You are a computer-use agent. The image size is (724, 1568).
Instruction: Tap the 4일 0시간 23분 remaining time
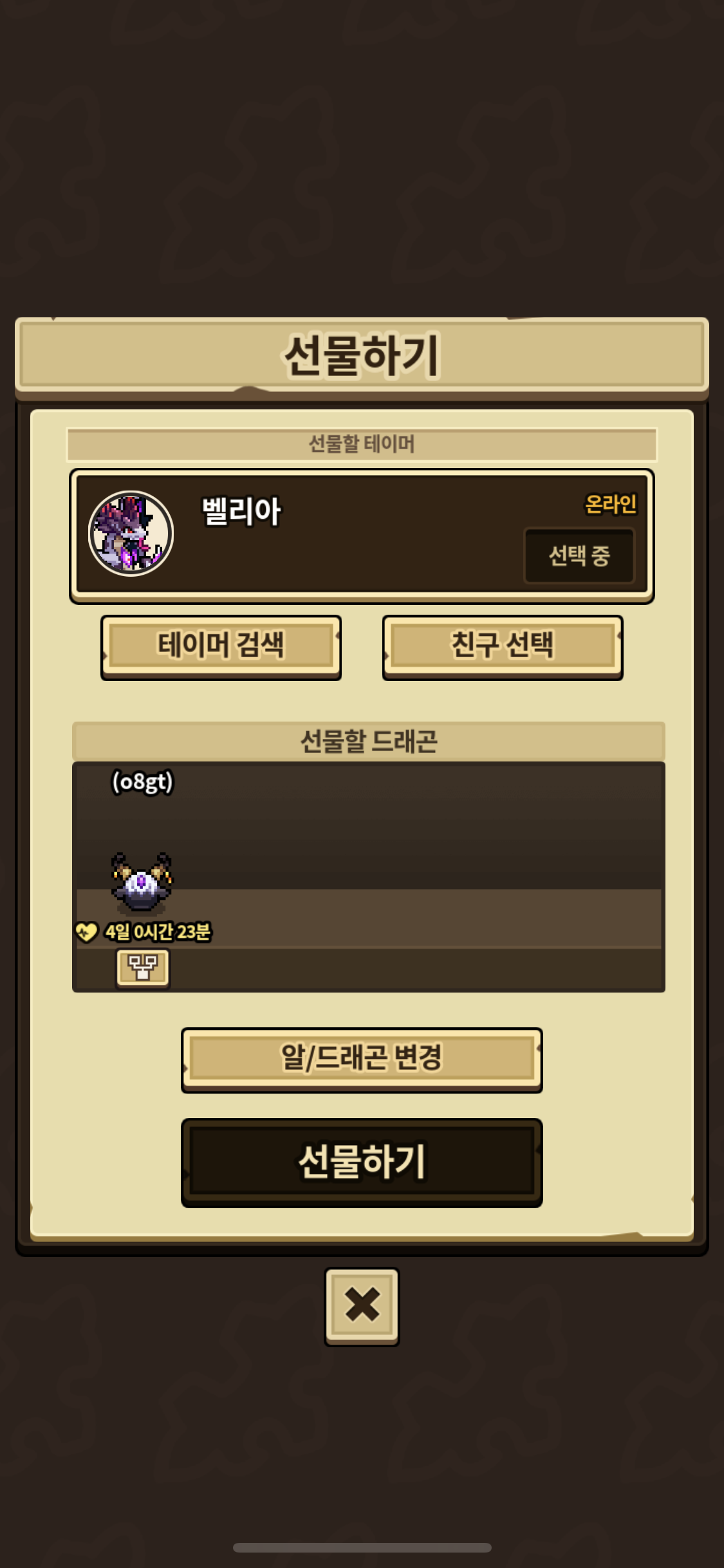pyautogui.click(x=158, y=931)
